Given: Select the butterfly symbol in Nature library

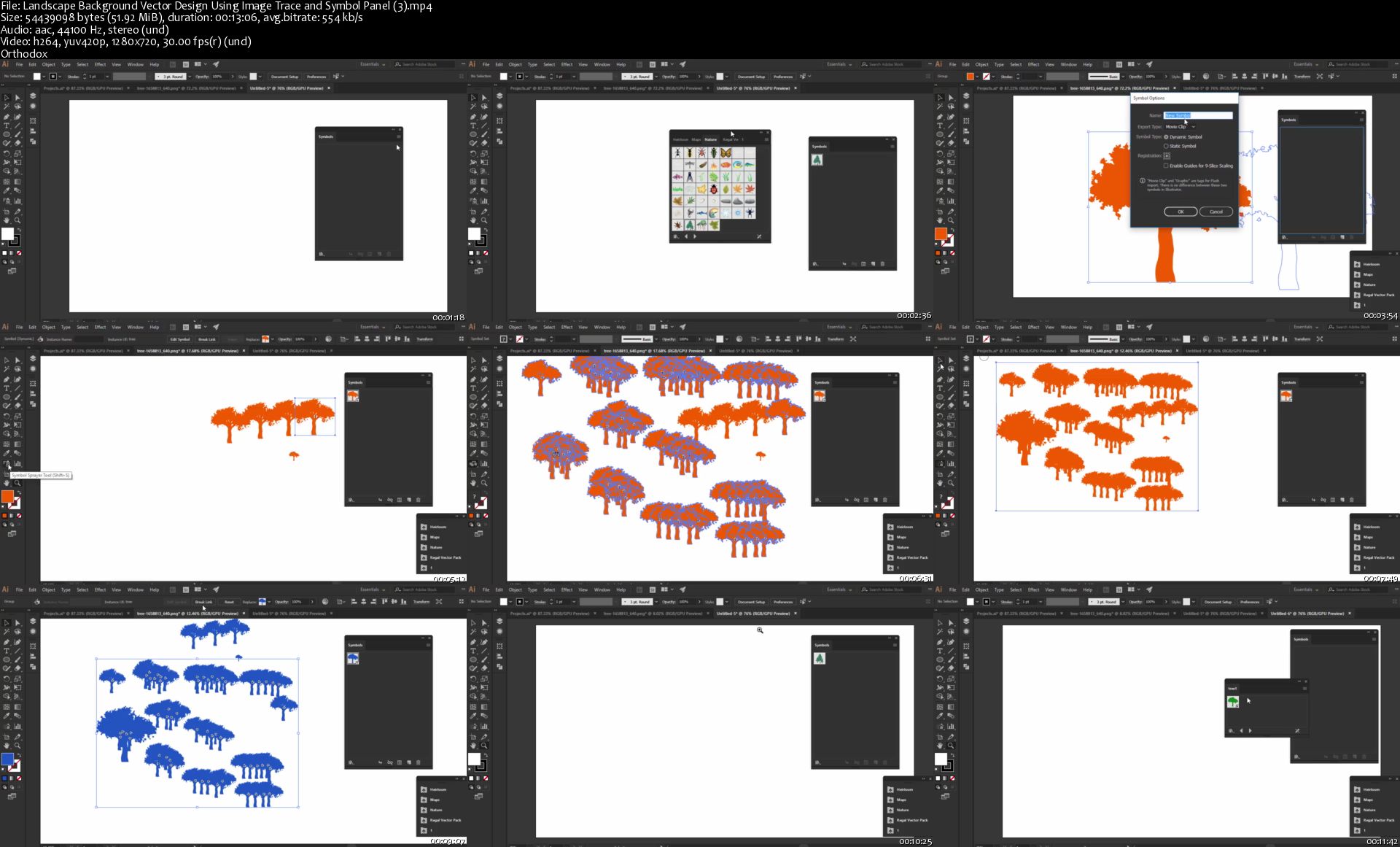Looking at the screenshot, I should click(726, 153).
